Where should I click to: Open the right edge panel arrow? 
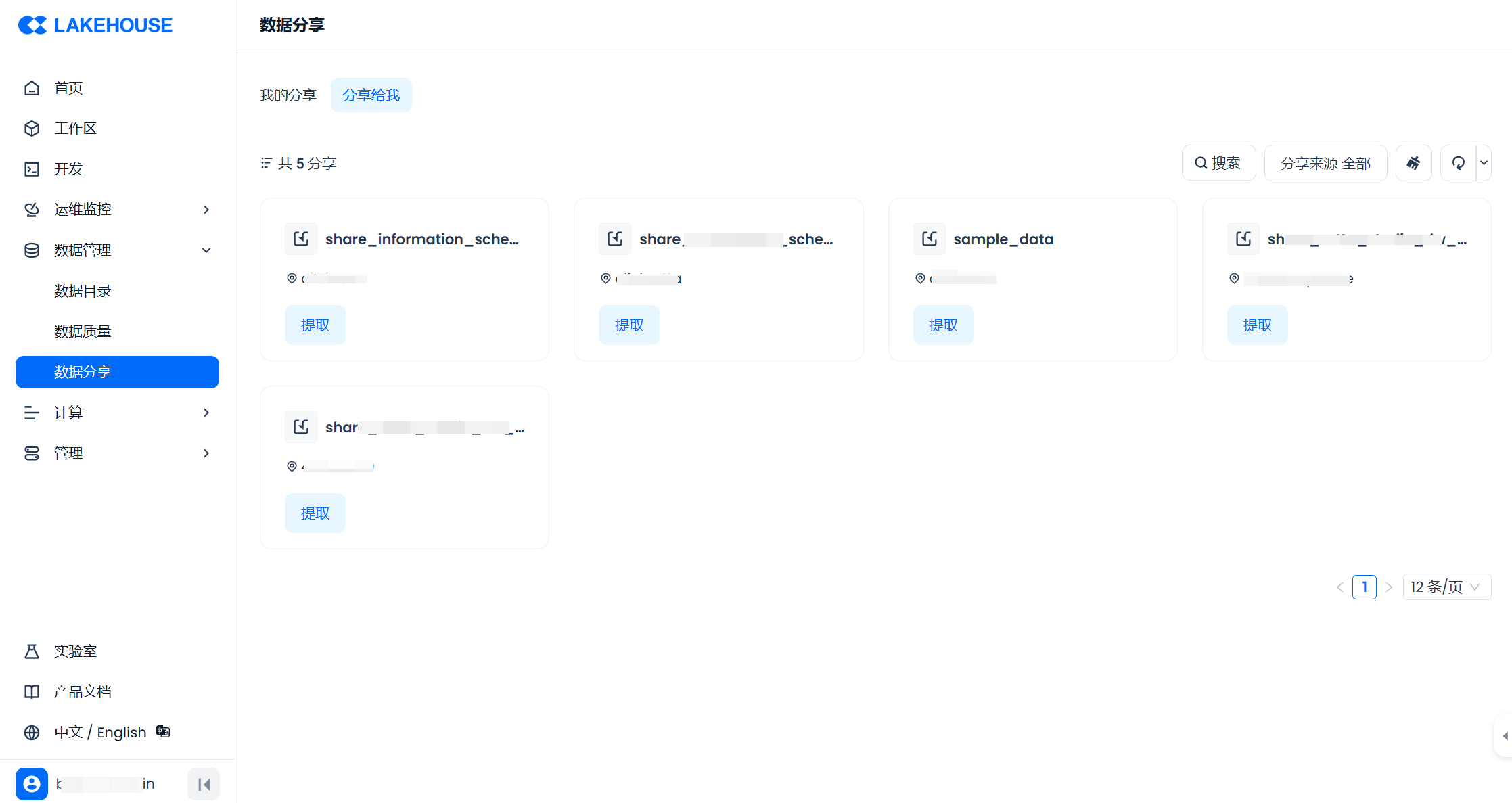(x=1504, y=735)
